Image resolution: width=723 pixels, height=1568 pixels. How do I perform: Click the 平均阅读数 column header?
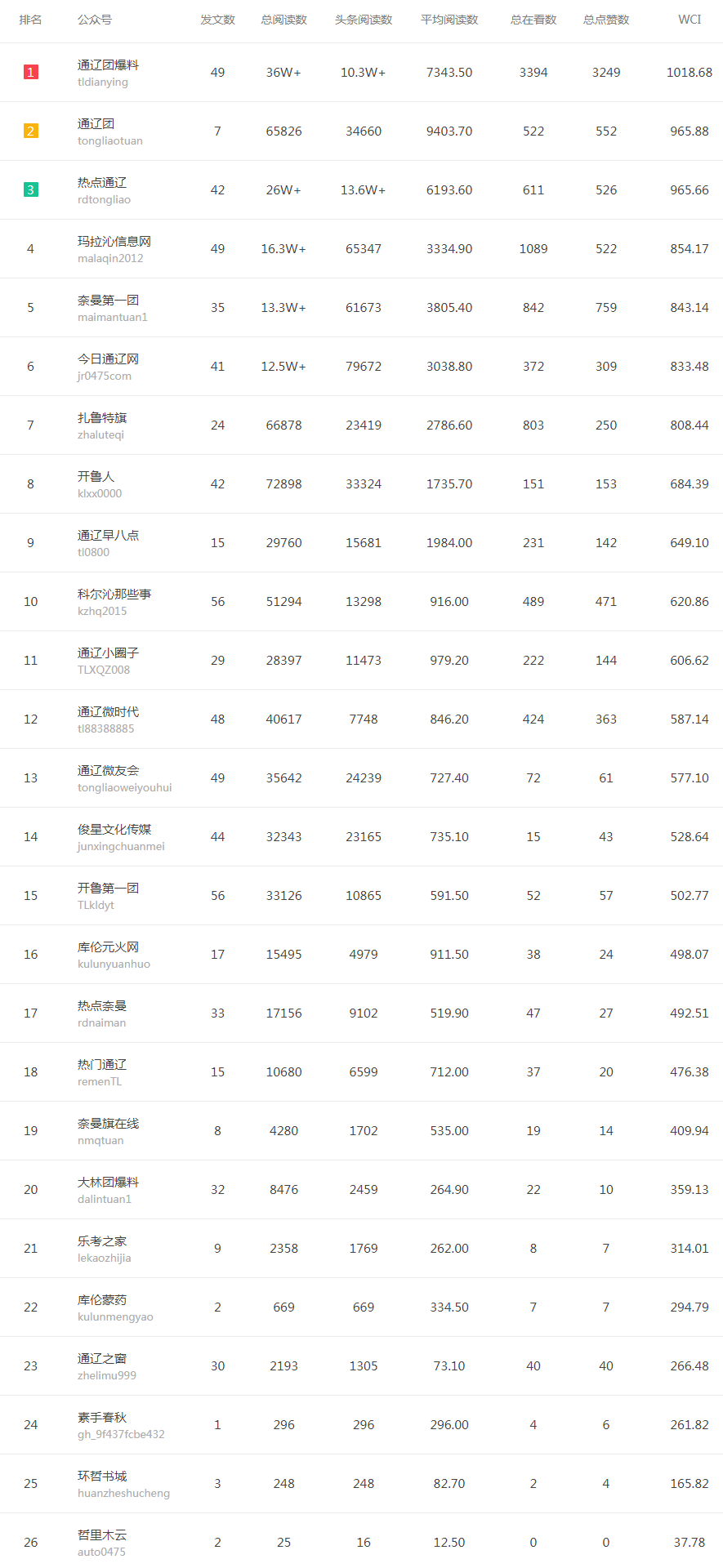[449, 20]
